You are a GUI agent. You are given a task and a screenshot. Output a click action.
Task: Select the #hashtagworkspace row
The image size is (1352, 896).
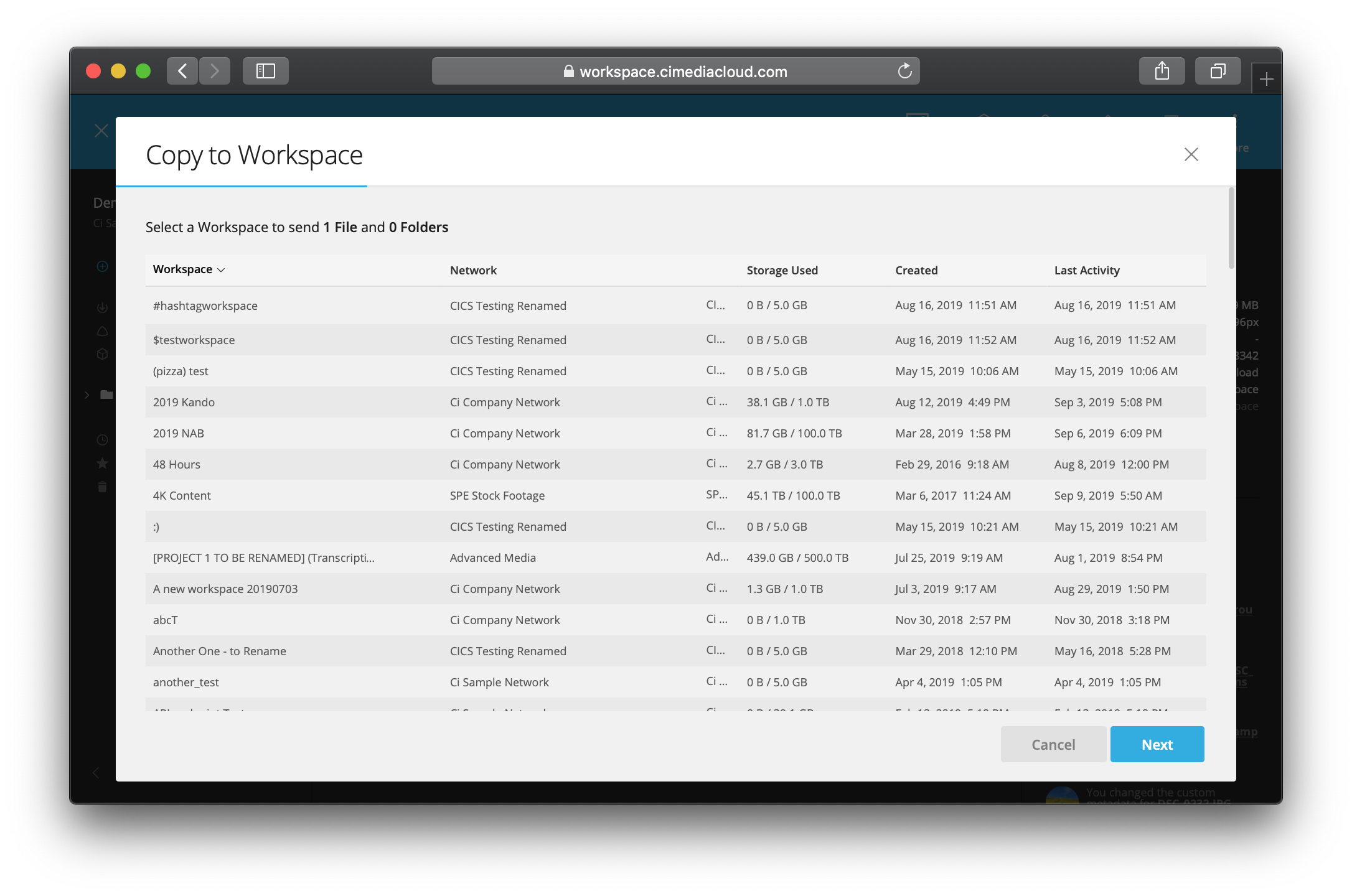(x=675, y=306)
